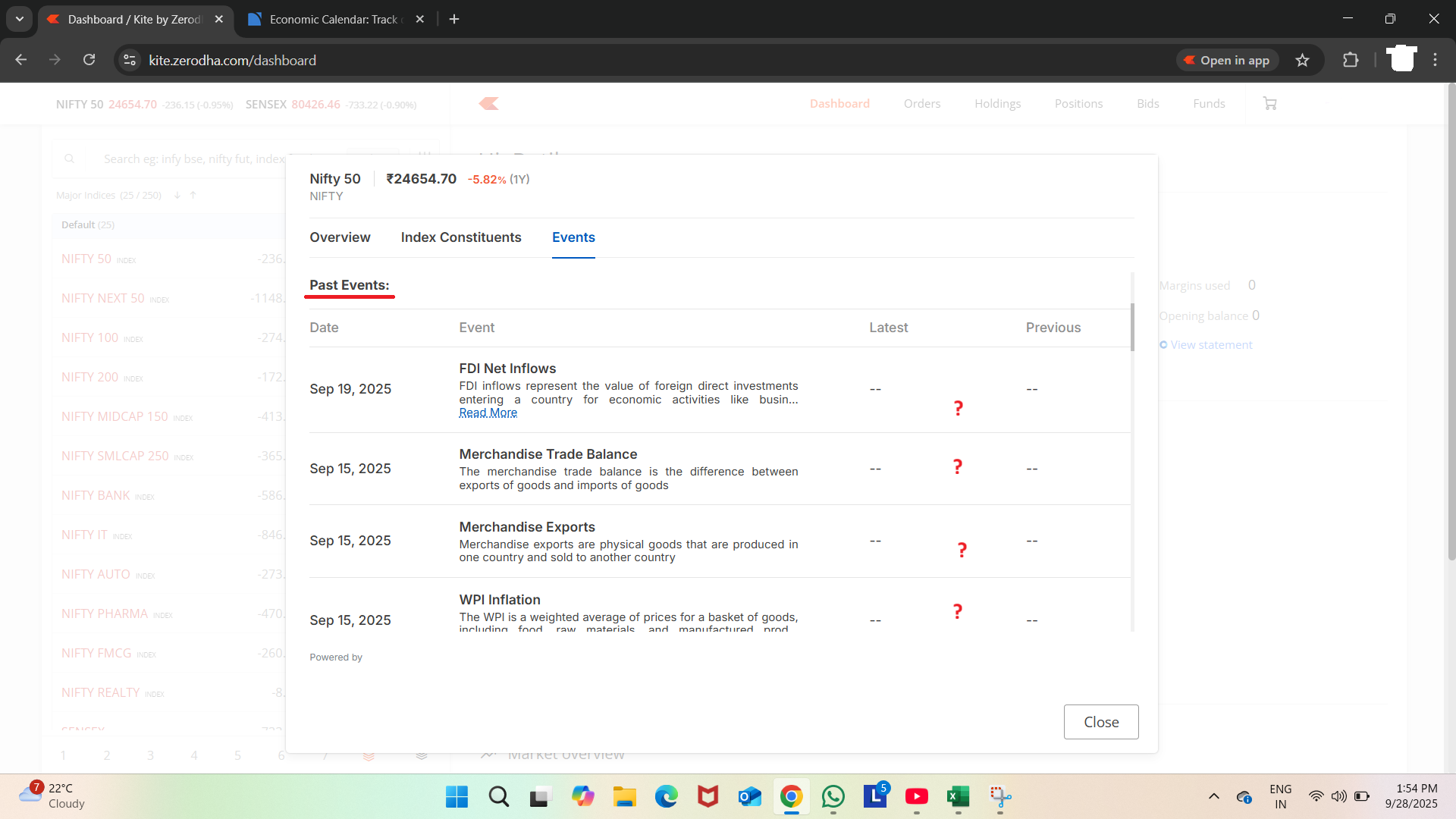Screen dimensions: 1456x819
Task: Switch to Economic Calendar browser tab
Action: pyautogui.click(x=334, y=20)
